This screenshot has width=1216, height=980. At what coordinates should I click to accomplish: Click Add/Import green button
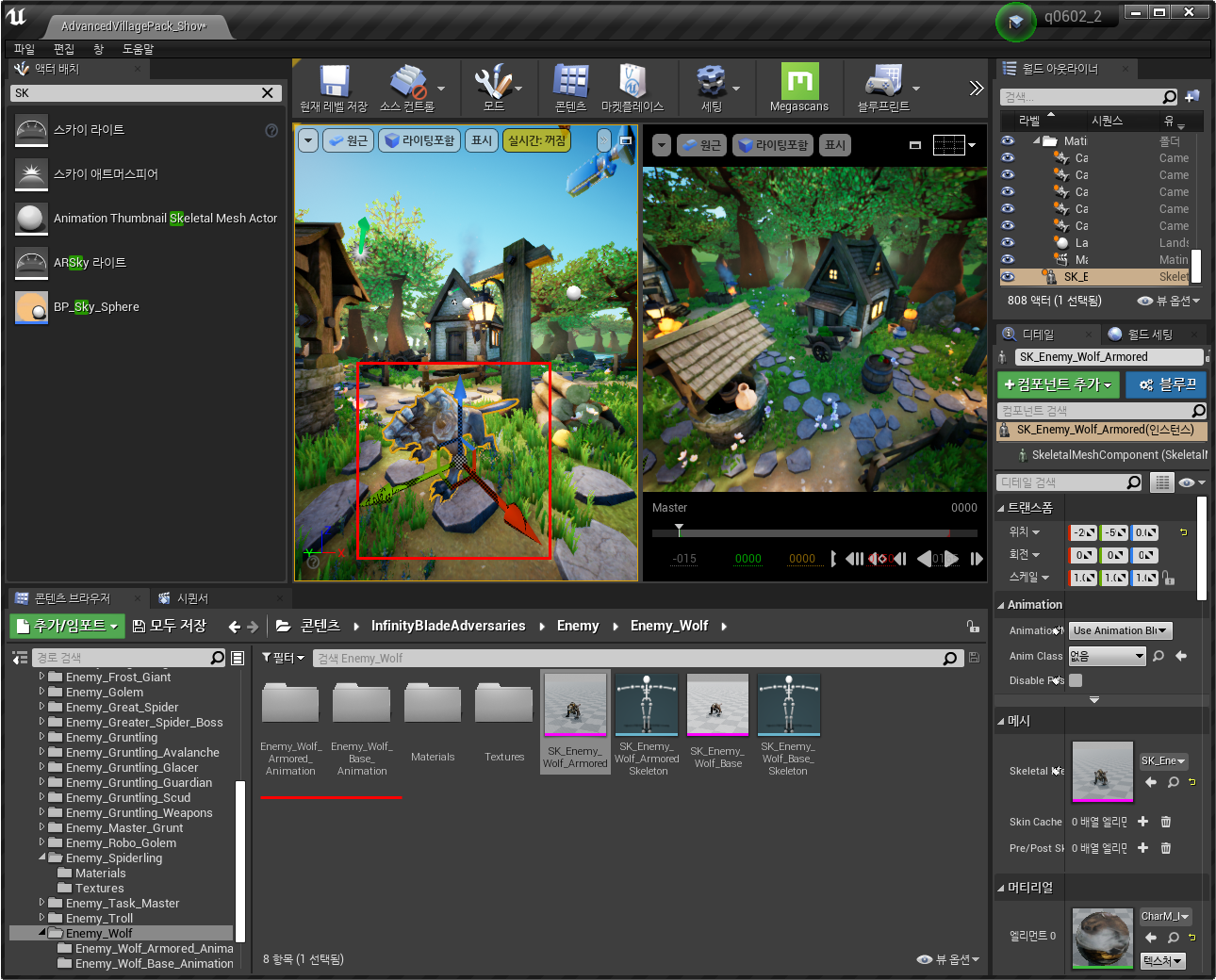pyautogui.click(x=67, y=626)
